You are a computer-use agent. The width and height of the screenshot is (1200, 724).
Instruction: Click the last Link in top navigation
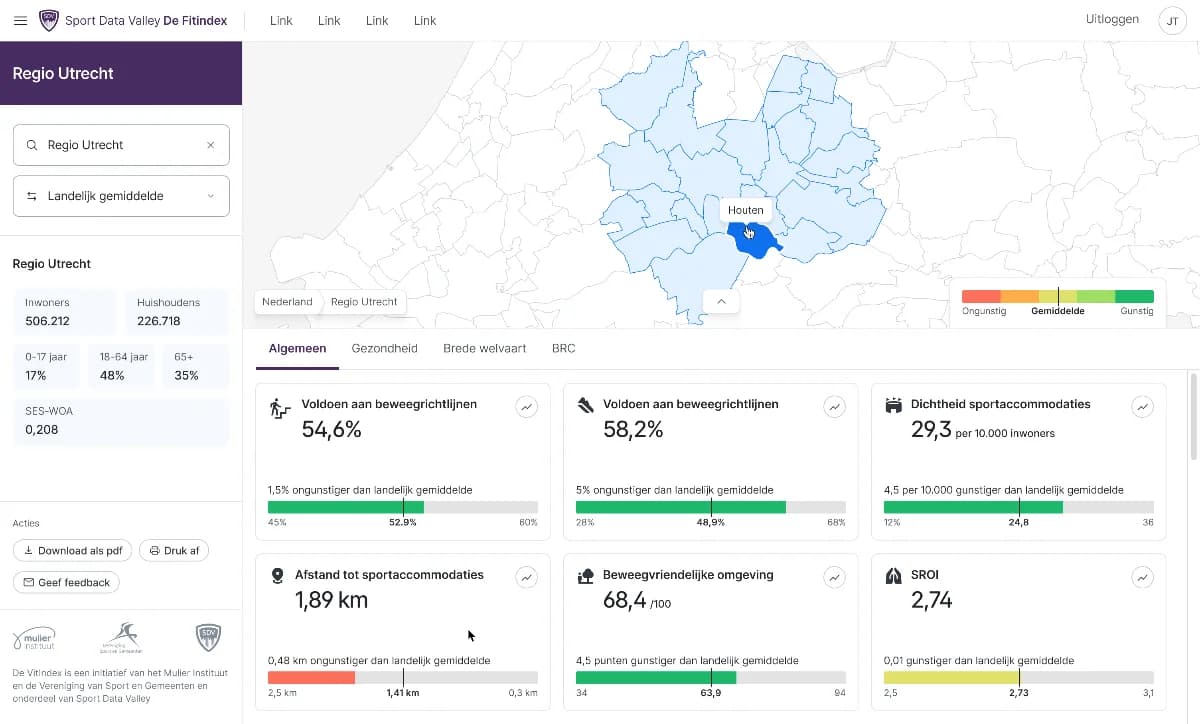(425, 21)
